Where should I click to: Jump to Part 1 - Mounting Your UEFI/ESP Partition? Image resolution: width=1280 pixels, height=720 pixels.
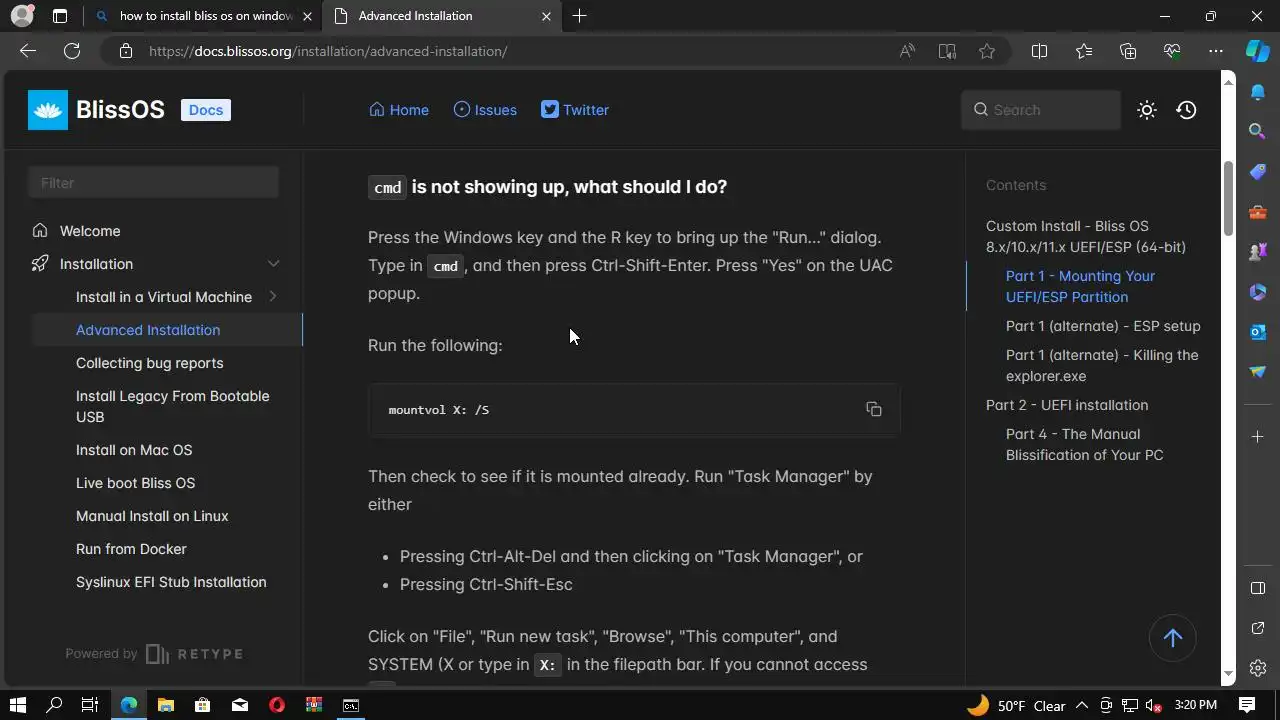(x=1080, y=286)
